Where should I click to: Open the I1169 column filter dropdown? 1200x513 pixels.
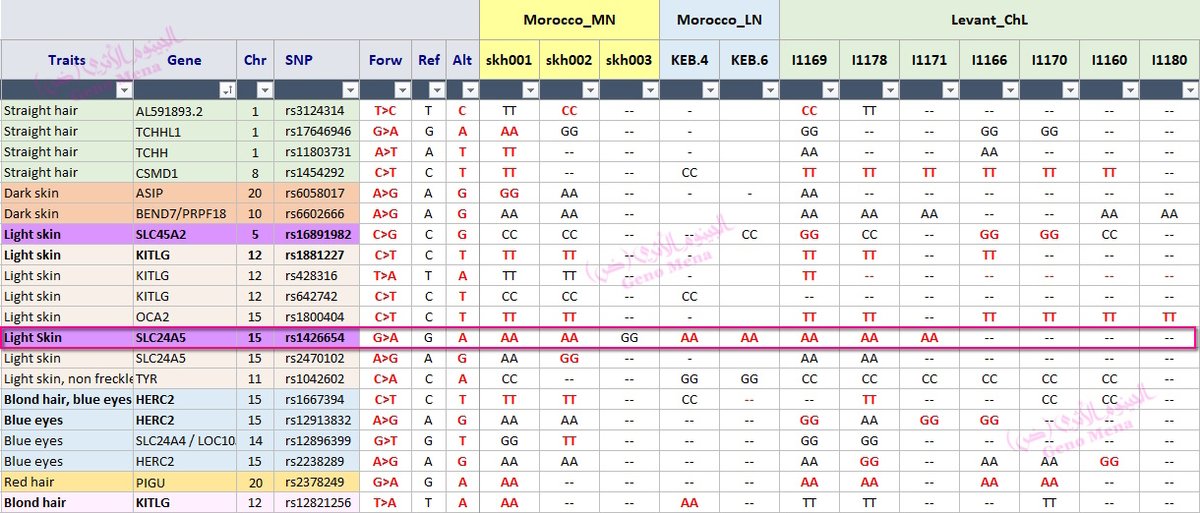pyautogui.click(x=830, y=90)
